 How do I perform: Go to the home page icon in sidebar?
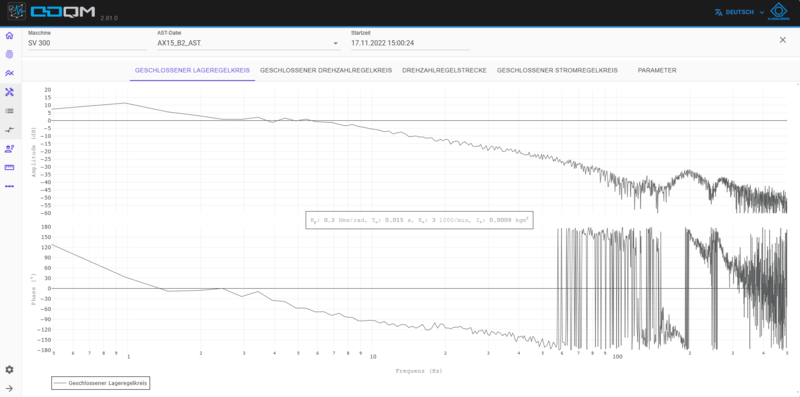[x=9, y=36]
